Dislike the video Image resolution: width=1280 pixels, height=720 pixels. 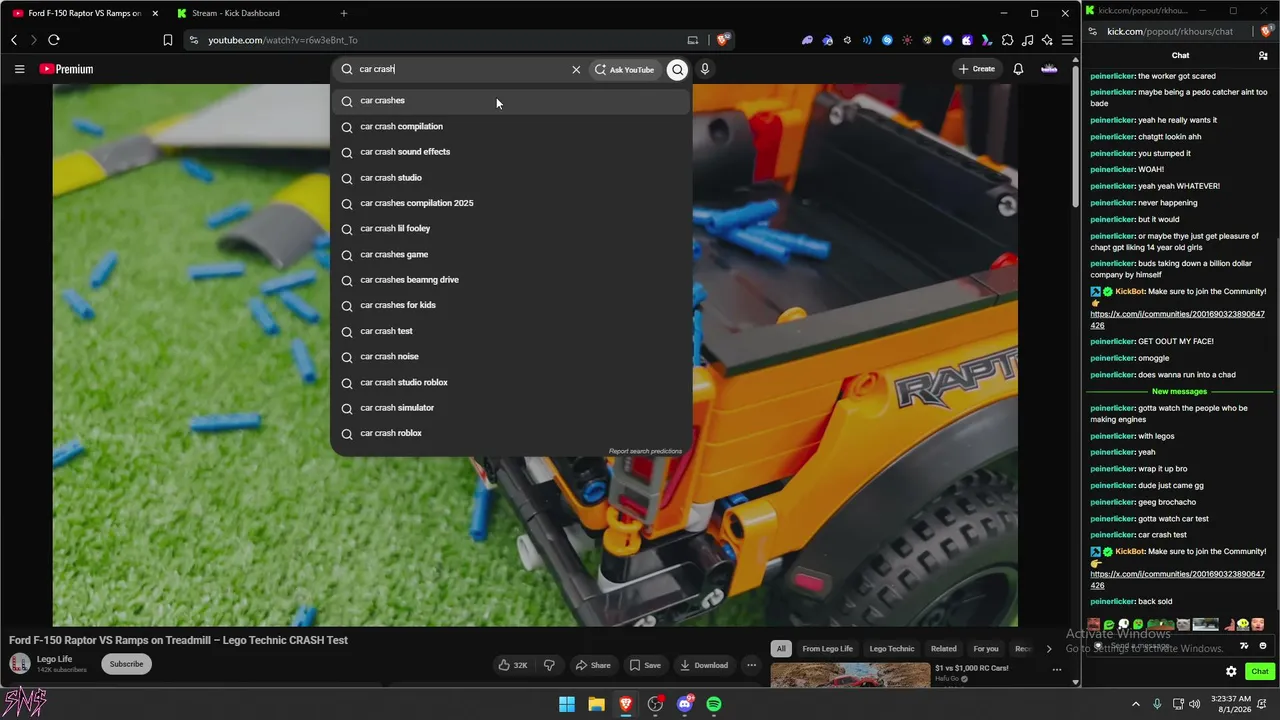[549, 665]
